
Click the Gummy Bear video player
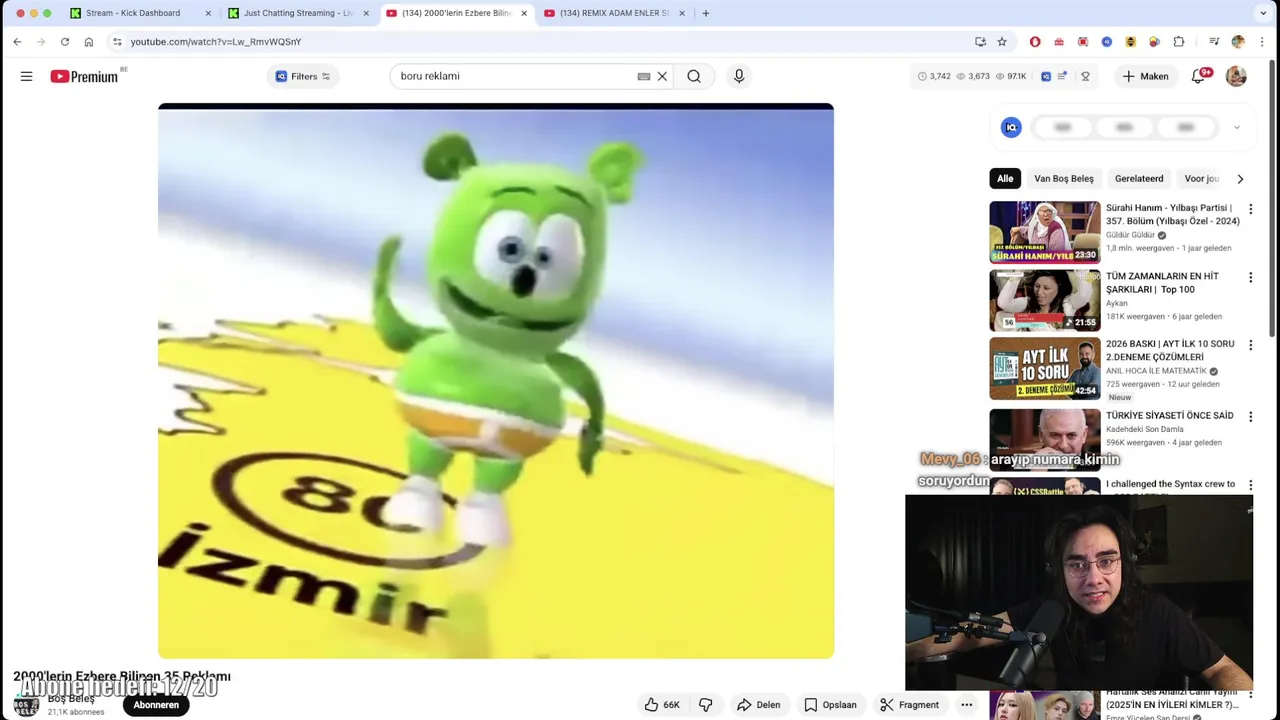point(496,381)
